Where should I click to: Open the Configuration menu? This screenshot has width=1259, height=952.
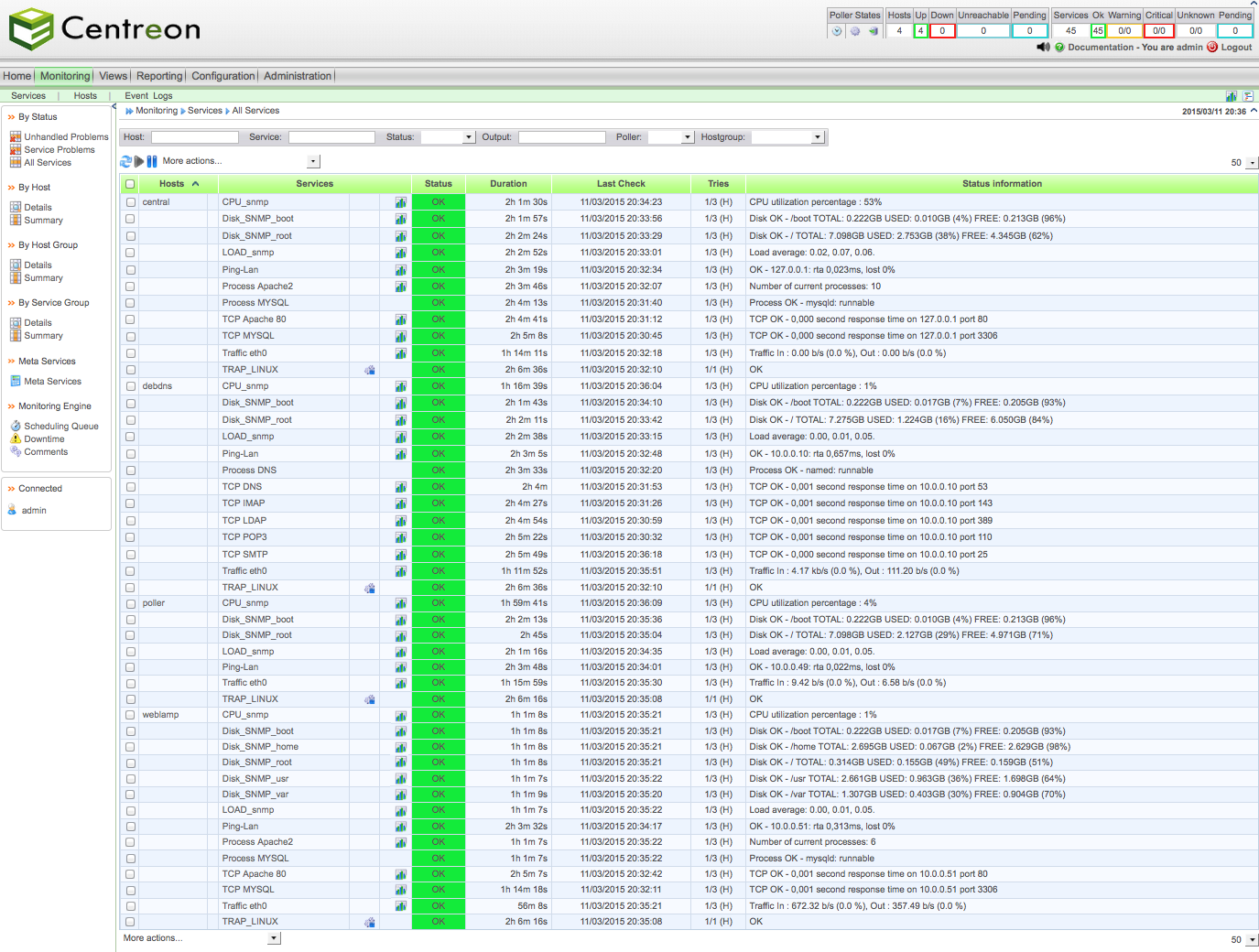point(222,76)
